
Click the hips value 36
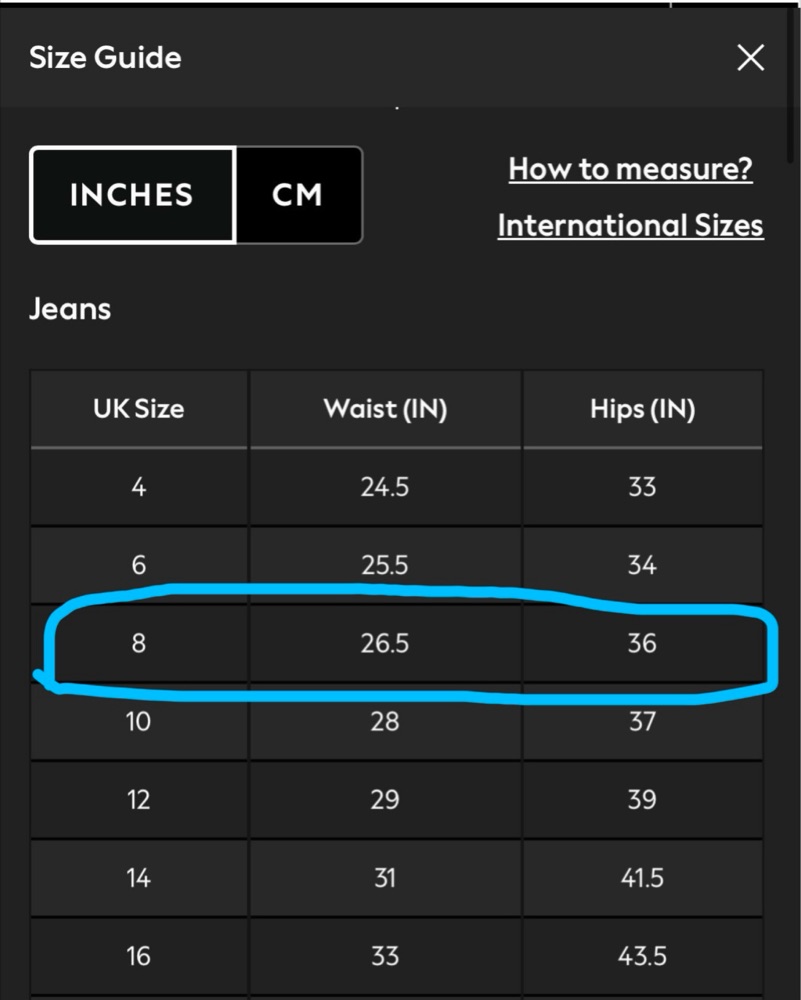[642, 643]
